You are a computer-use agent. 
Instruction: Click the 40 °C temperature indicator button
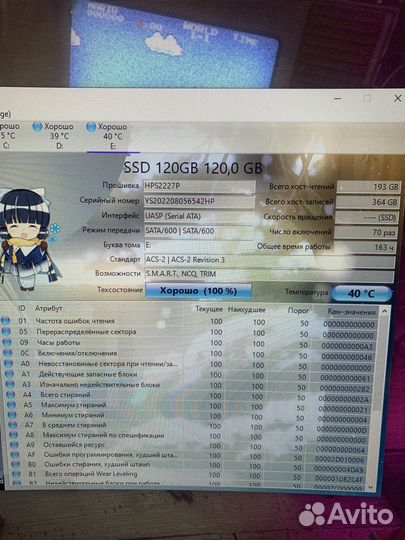point(362,293)
